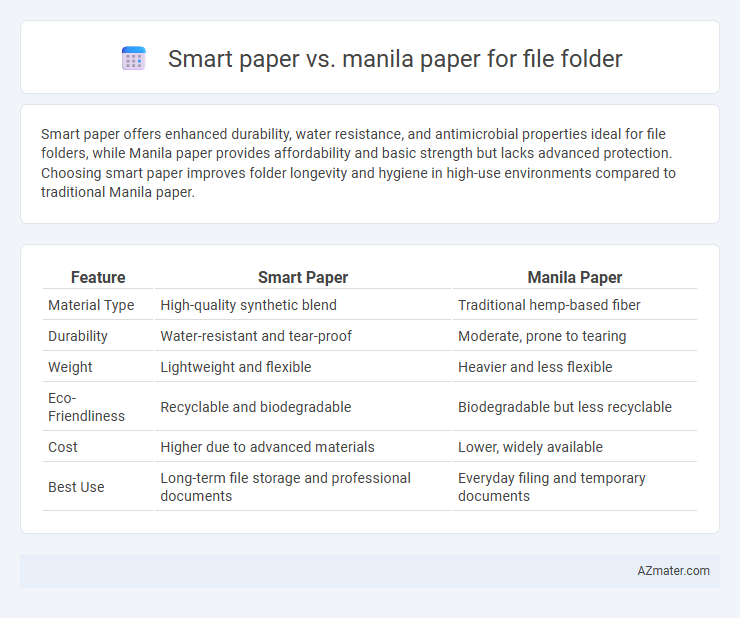This screenshot has width=740, height=618.
Task: Click the 'Everyday filing and temporary documents' cell
Action: tap(552, 487)
